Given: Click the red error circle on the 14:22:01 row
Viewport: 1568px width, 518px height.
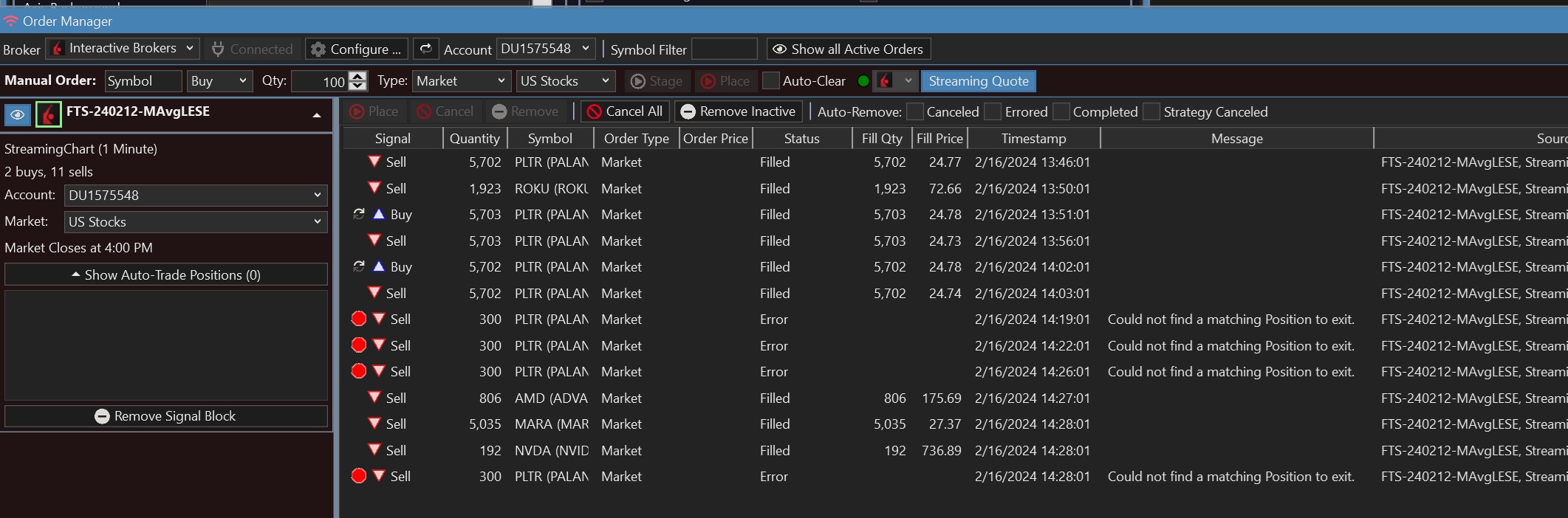Looking at the screenshot, I should click(x=359, y=345).
